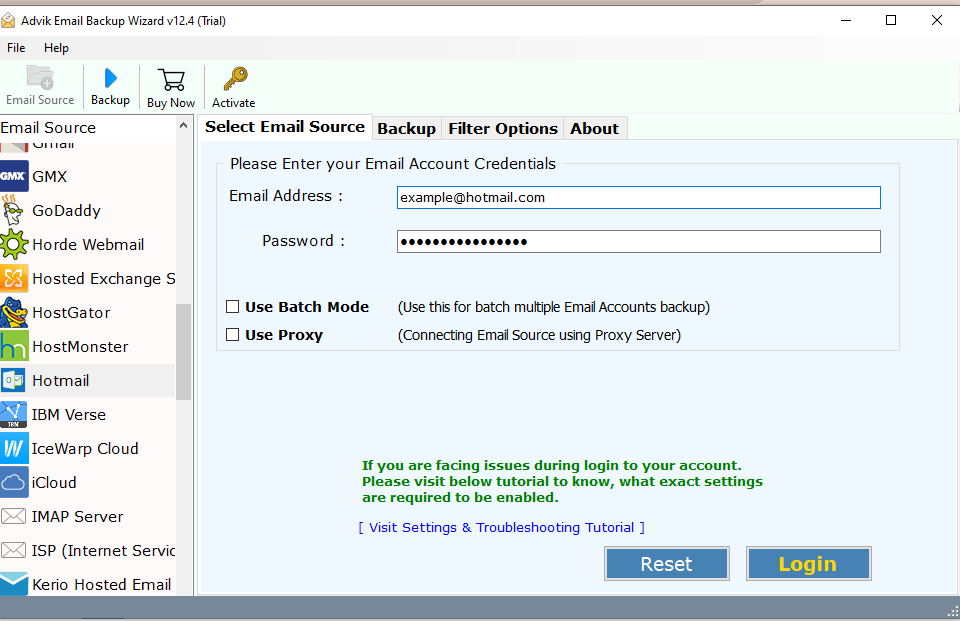Enable the Use Proxy checkbox
The image size is (960, 621).
coord(233,334)
